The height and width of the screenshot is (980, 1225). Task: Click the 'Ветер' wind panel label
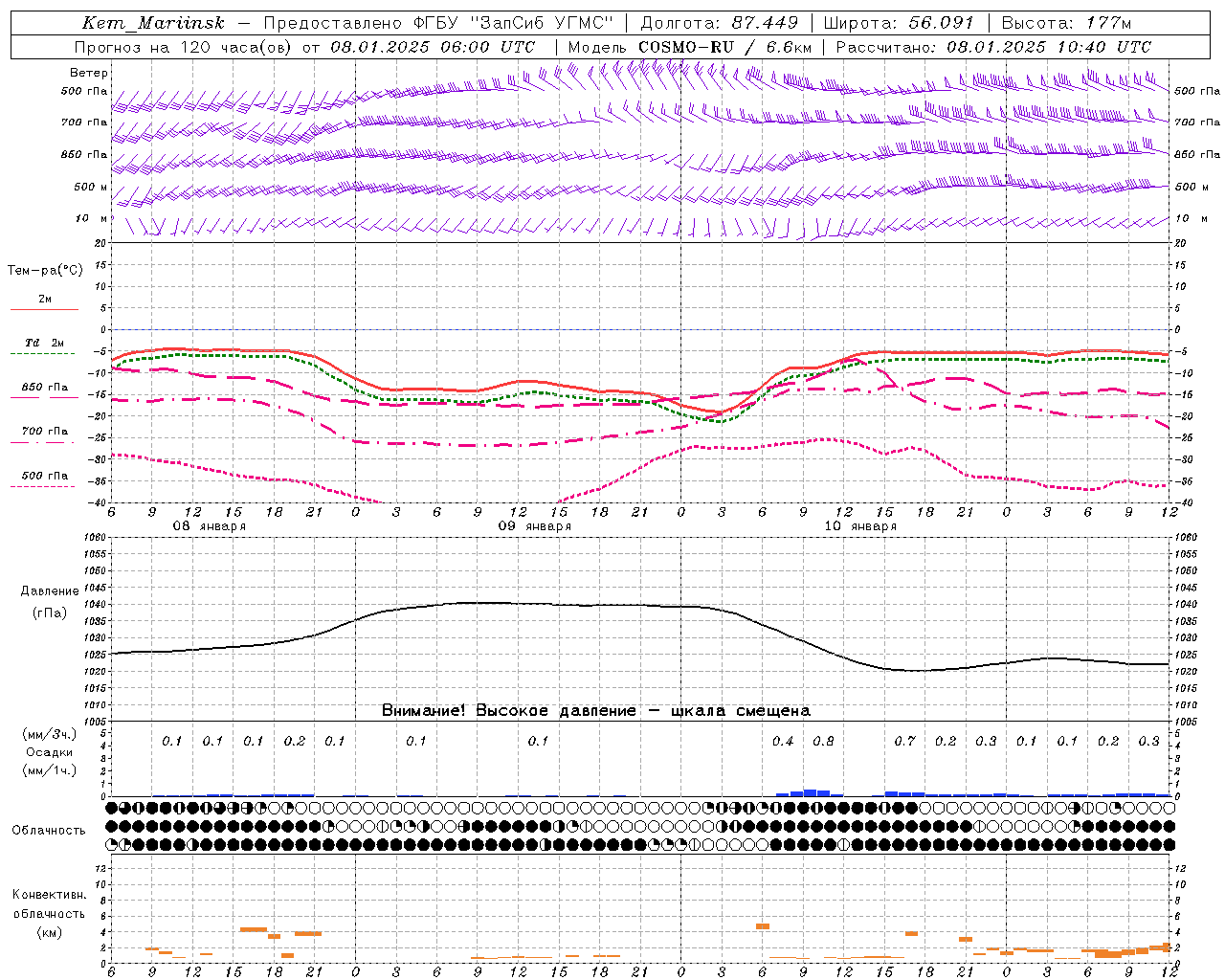click(89, 73)
